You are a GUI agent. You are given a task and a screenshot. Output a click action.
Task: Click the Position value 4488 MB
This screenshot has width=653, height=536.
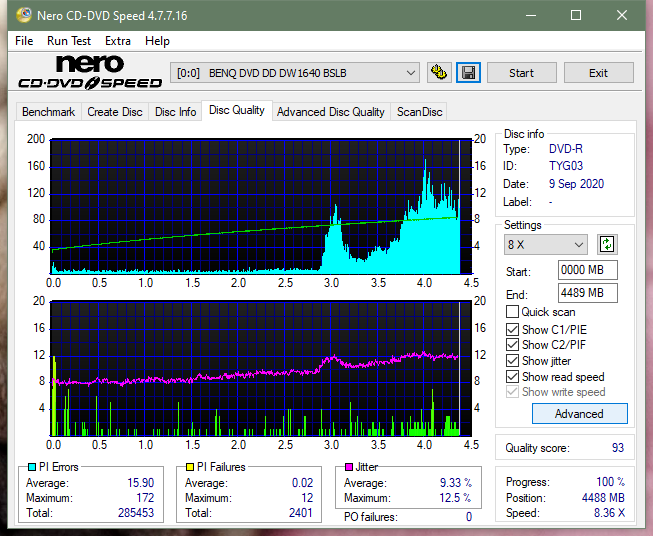pyautogui.click(x=603, y=498)
